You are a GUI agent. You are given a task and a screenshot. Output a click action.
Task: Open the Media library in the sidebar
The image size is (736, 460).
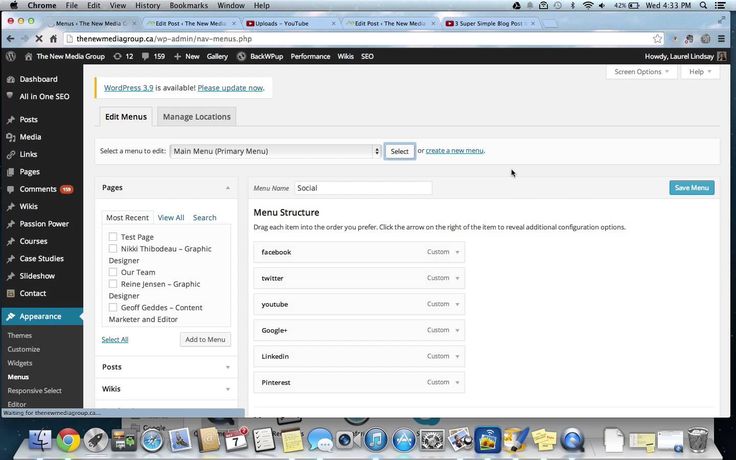coord(30,137)
